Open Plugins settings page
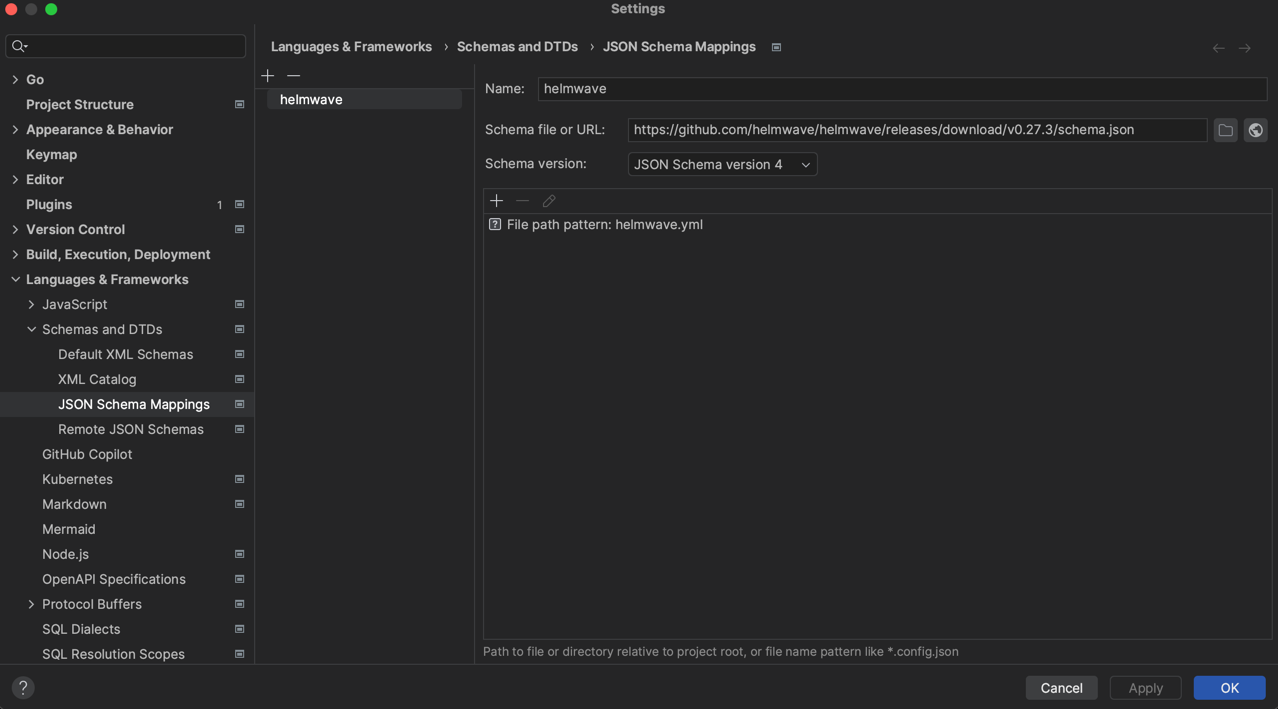This screenshot has height=709, width=1278. 49,204
